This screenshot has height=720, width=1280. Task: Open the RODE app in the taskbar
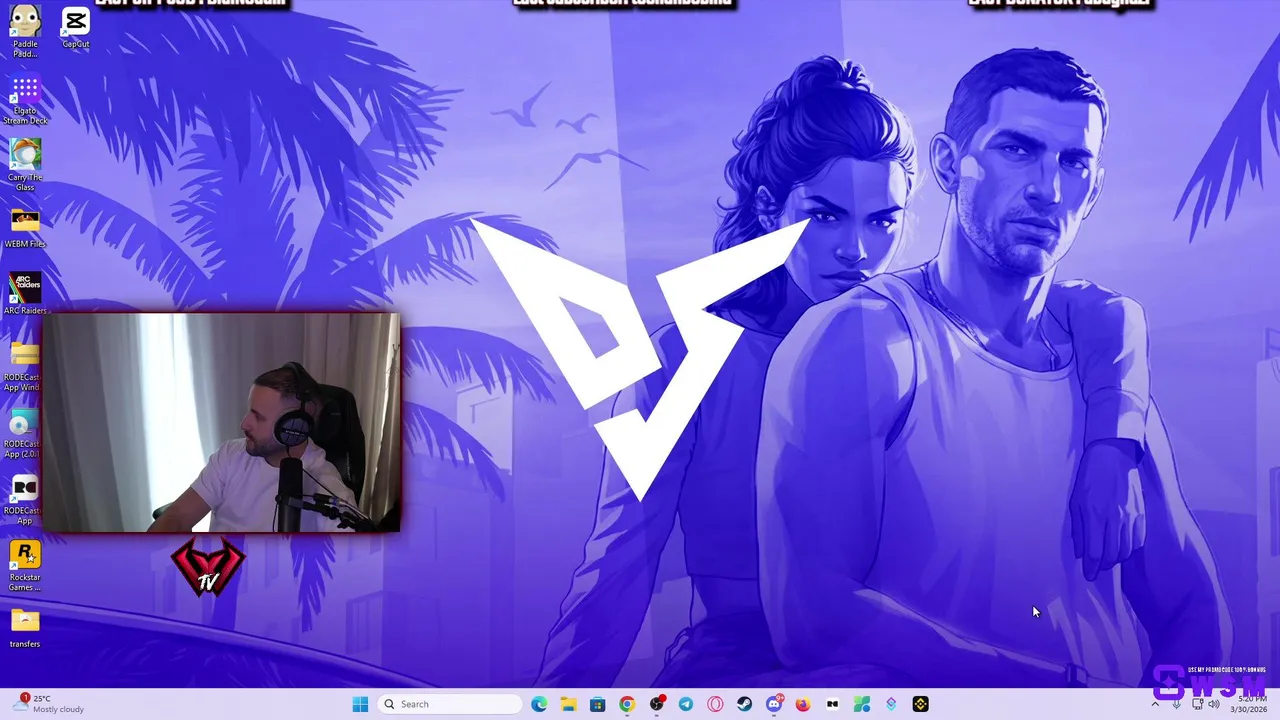[x=832, y=704]
